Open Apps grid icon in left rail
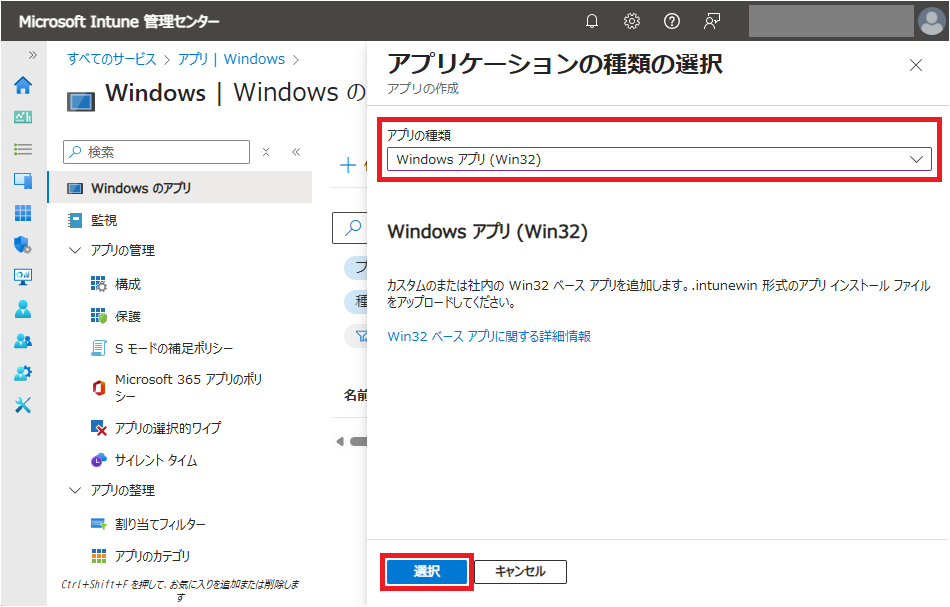The image size is (950, 607). (x=23, y=213)
